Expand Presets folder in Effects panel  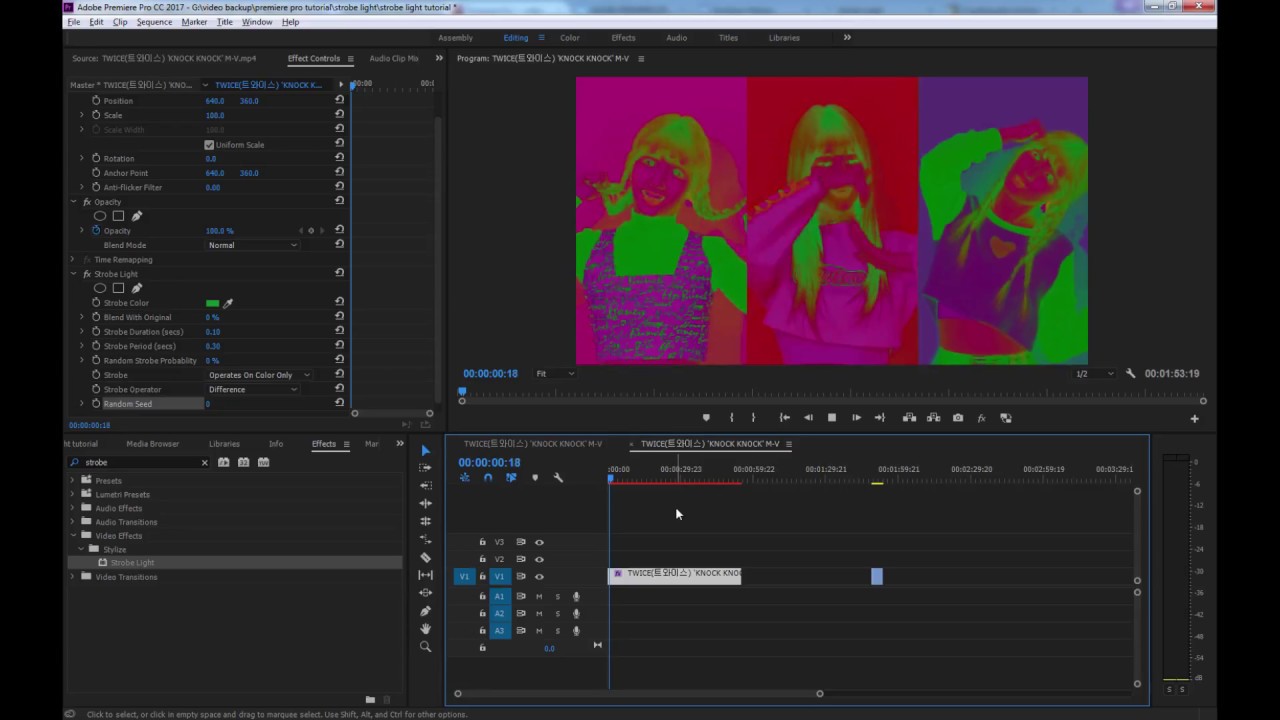tap(72, 481)
